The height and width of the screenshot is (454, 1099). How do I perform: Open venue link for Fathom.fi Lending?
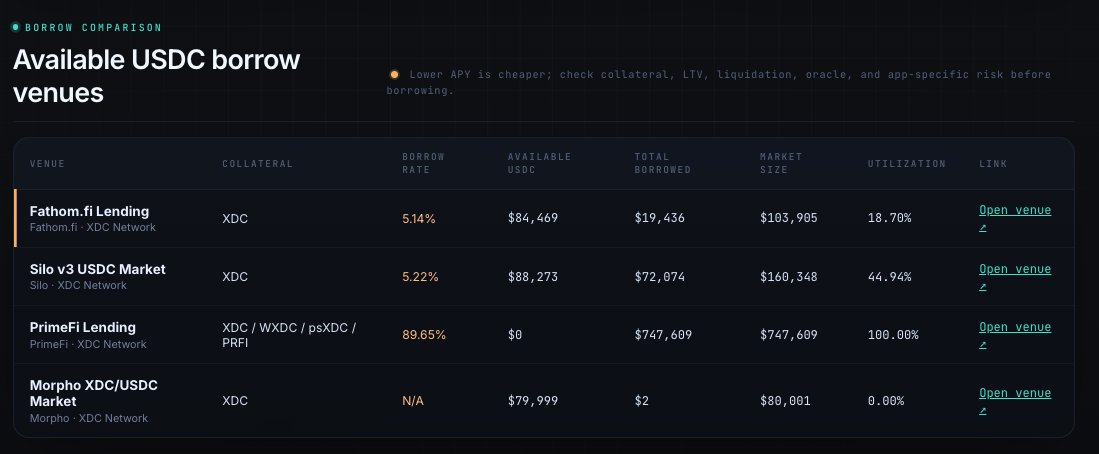click(1015, 218)
